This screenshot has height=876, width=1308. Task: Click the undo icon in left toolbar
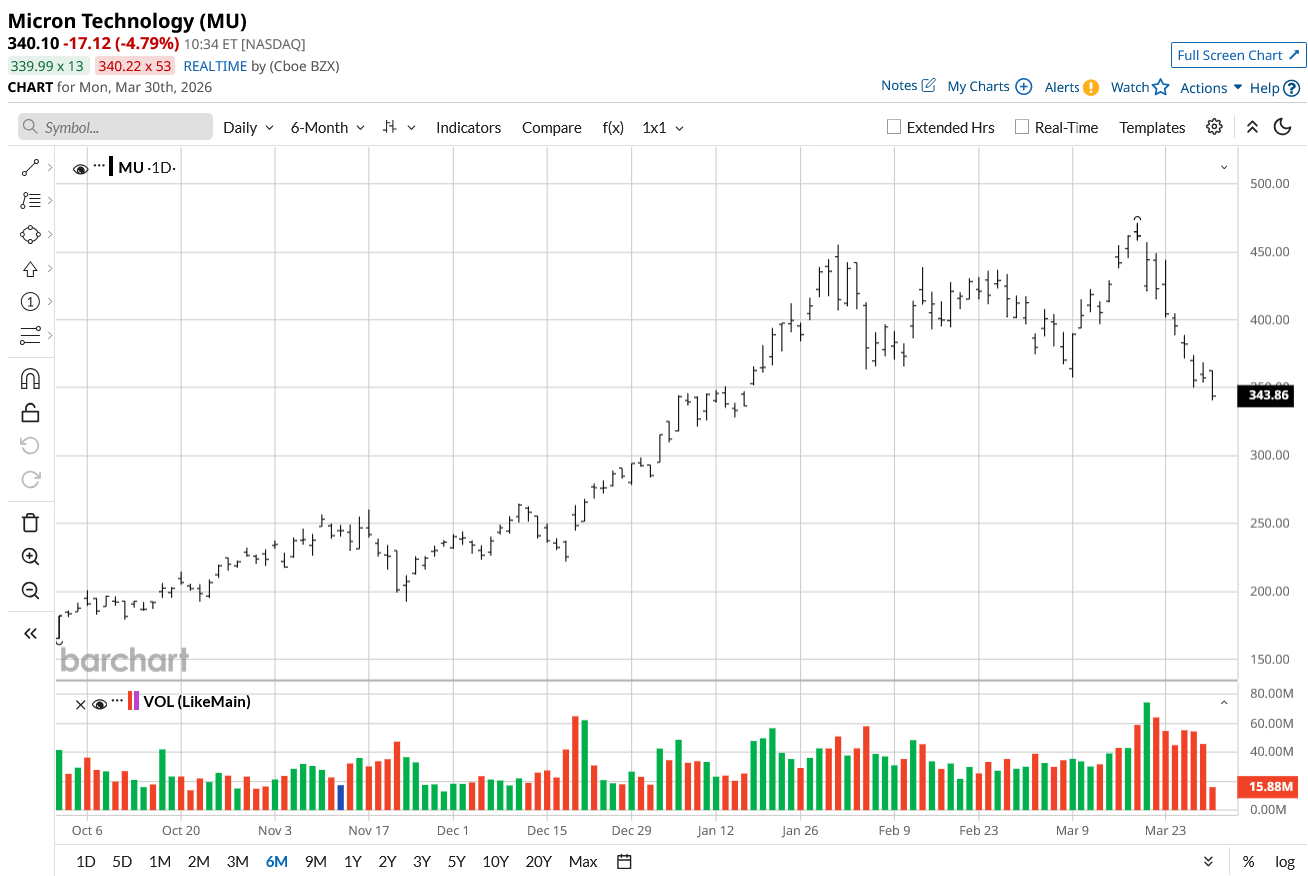pos(30,446)
